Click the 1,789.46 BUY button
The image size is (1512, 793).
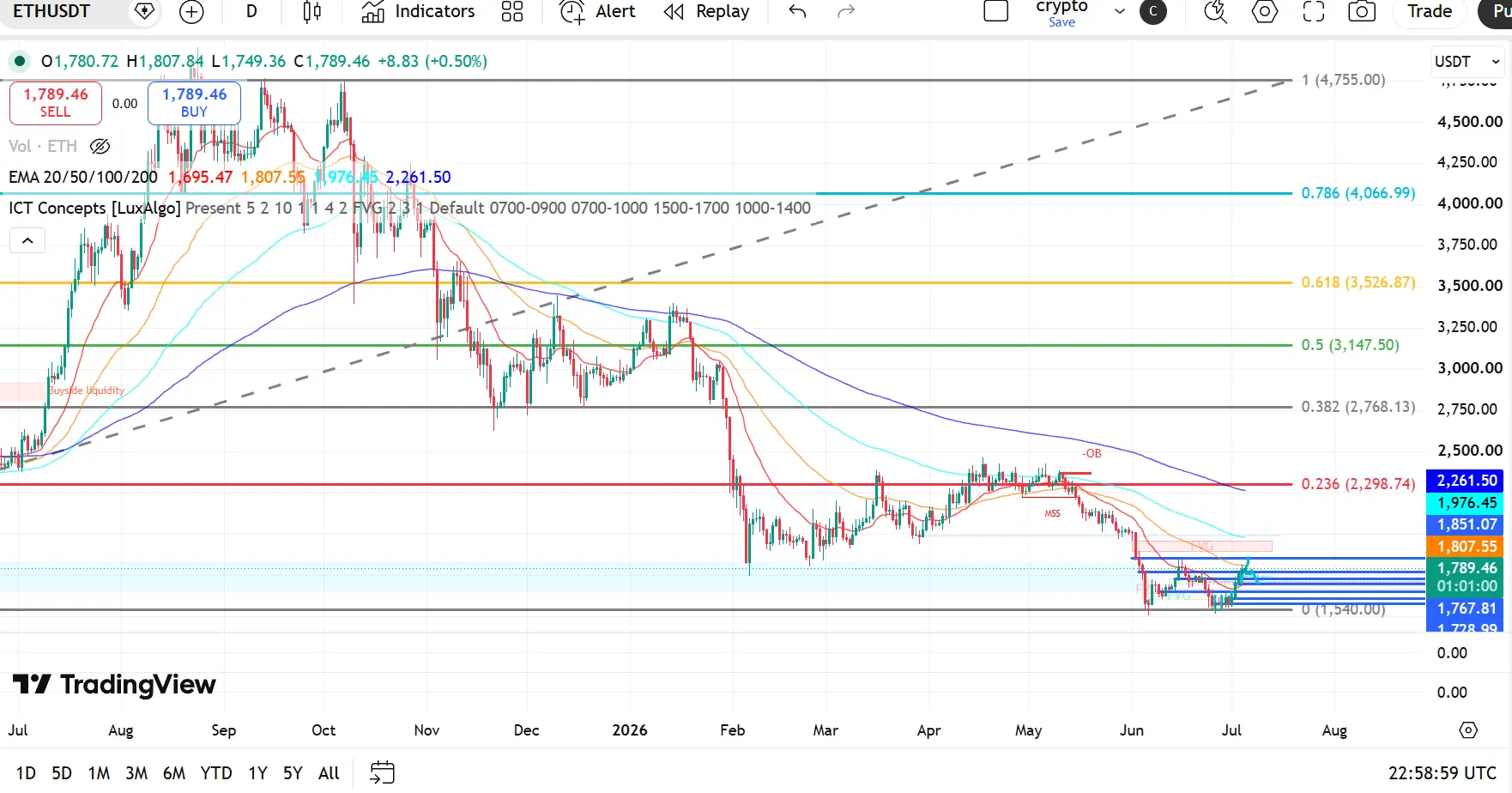click(x=194, y=103)
